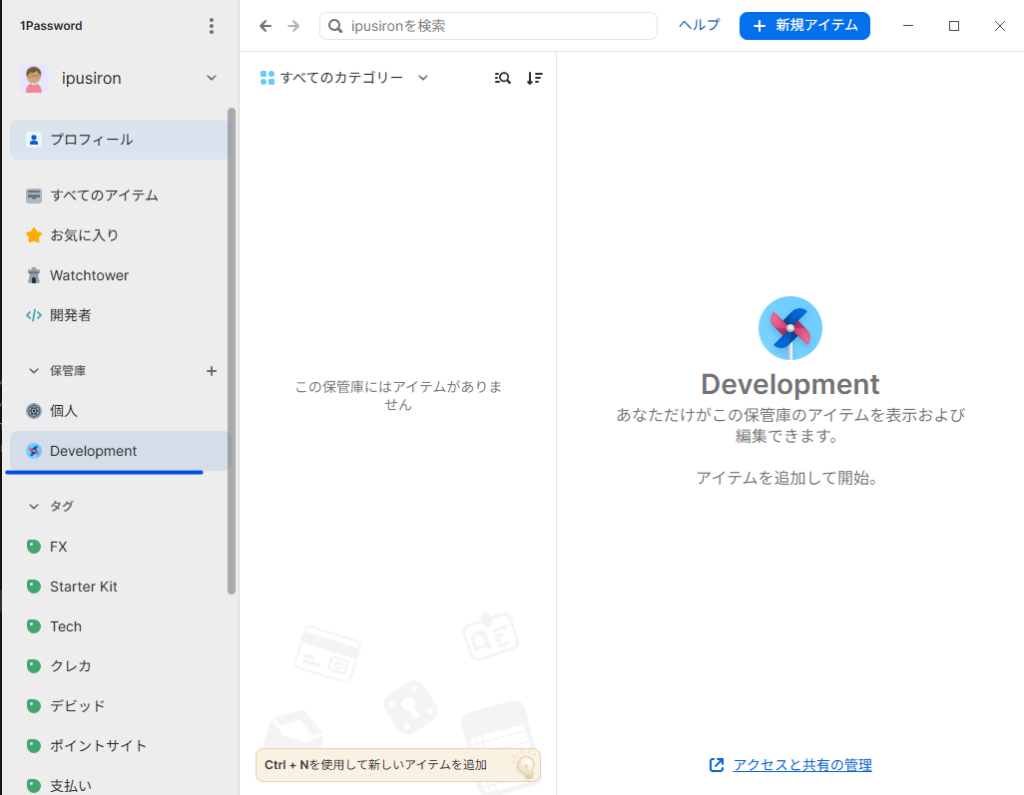This screenshot has width=1024, height=795.
Task: Open the sort order icon
Action: click(535, 78)
